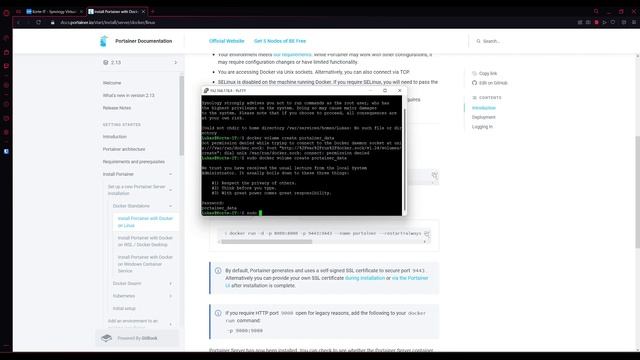Click the blue highlighted icon in browser sidebar

click(x=6, y=151)
